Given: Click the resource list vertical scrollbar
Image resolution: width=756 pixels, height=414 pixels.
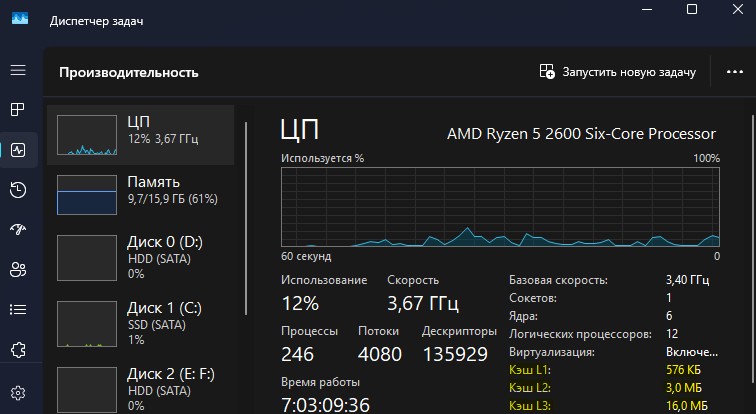Looking at the screenshot, I should pos(246,218).
